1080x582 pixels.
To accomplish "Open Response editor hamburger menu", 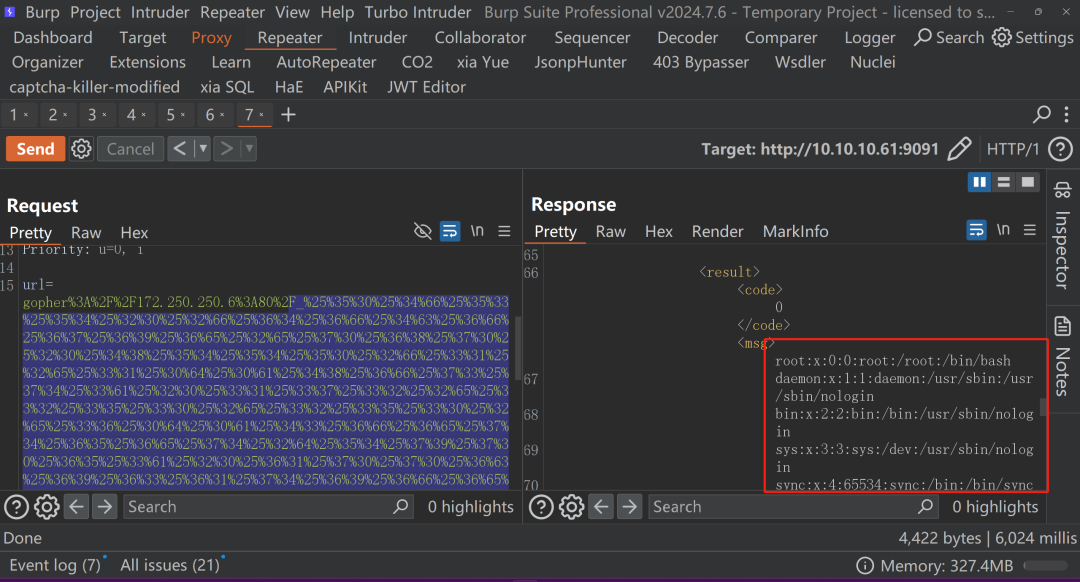I will [1030, 230].
